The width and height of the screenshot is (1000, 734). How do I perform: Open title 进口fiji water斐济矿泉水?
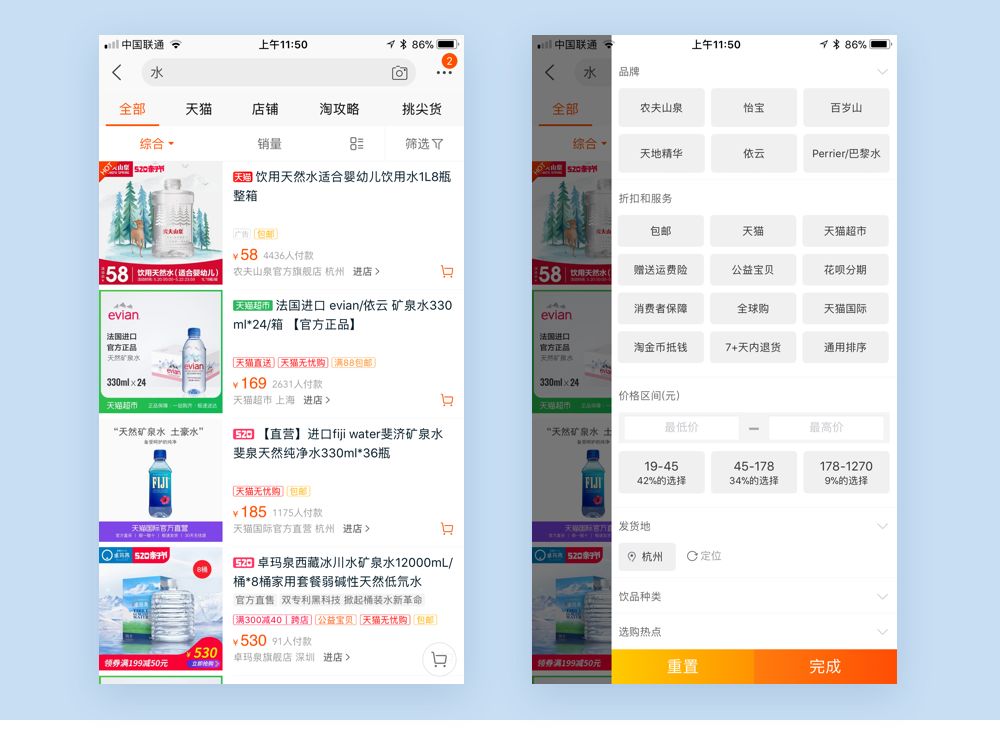point(338,443)
